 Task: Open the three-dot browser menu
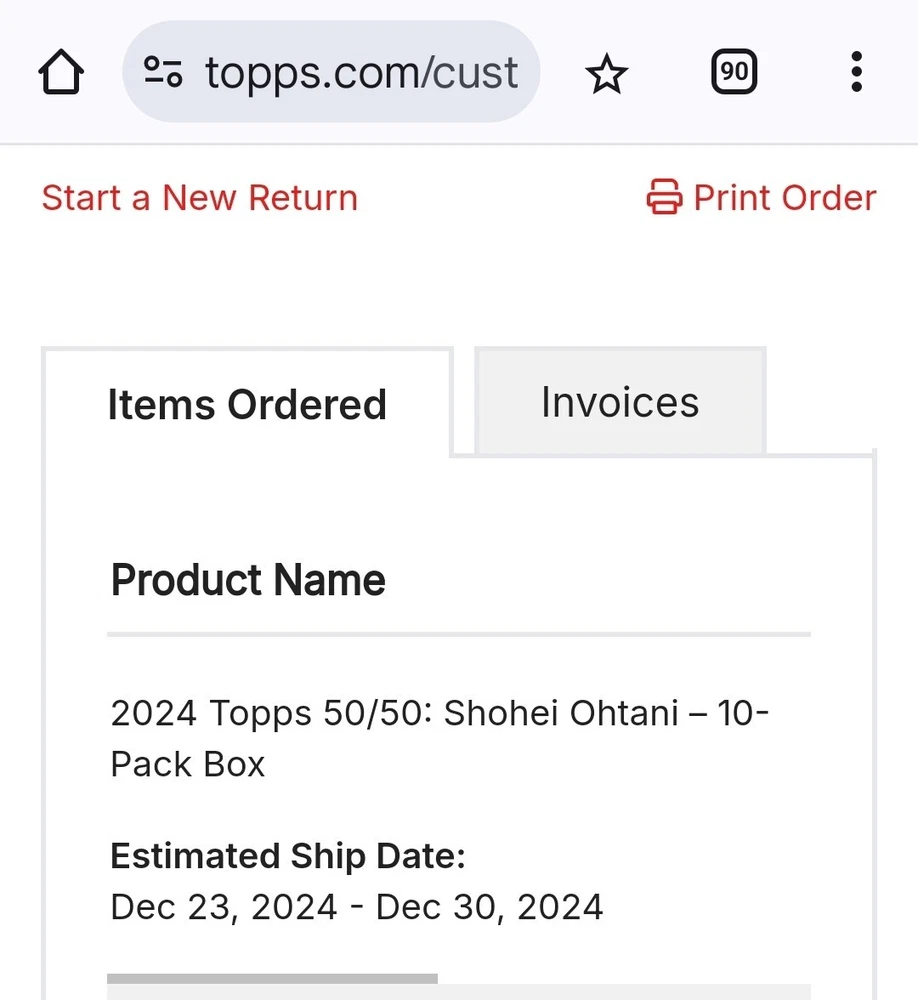coord(856,72)
